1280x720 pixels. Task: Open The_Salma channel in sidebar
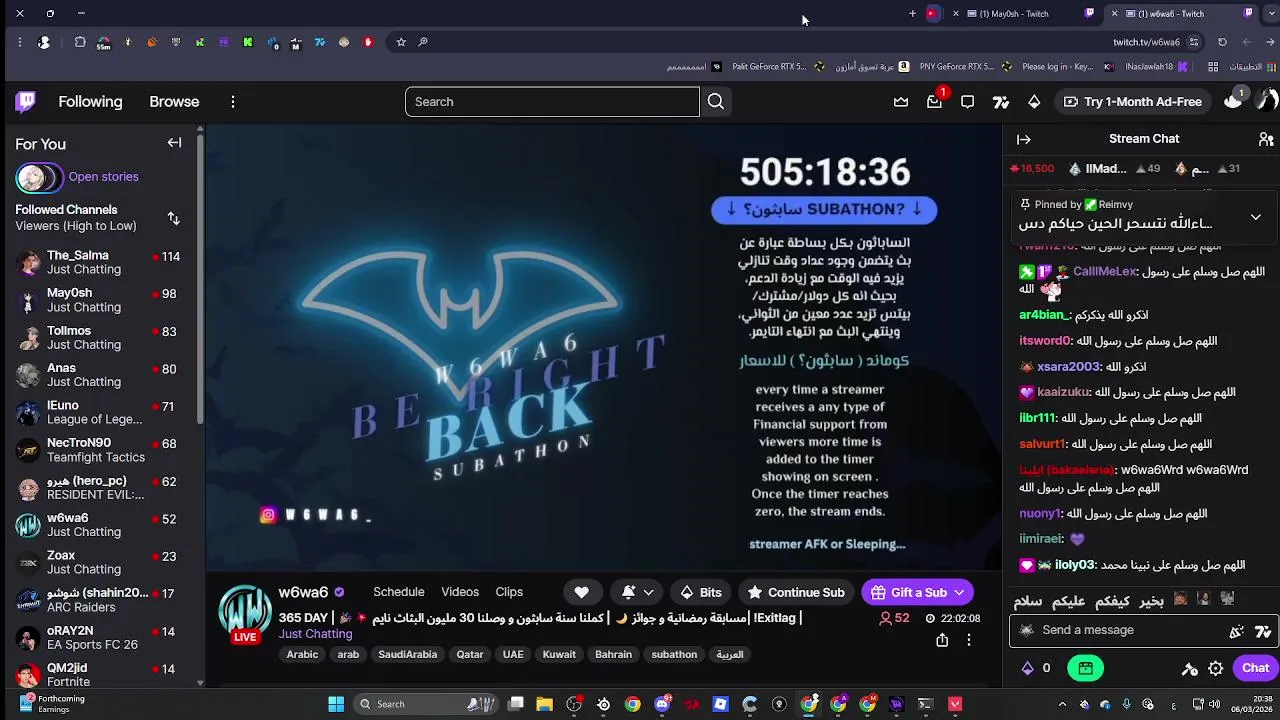click(101, 262)
